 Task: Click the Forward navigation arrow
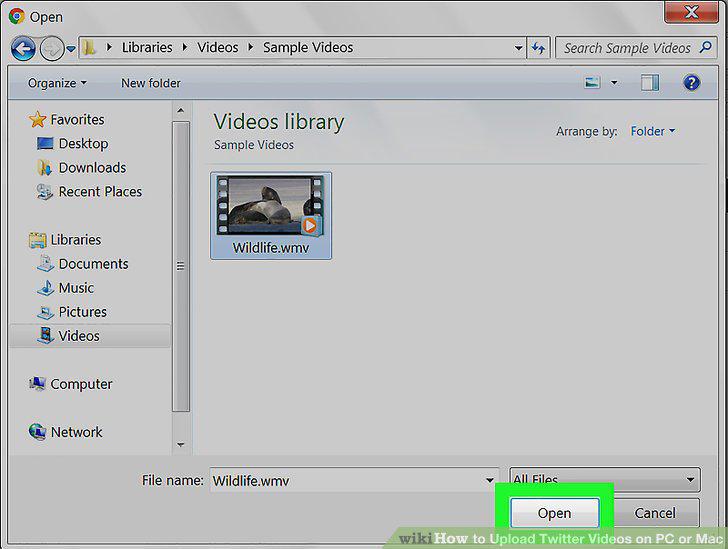click(52, 48)
